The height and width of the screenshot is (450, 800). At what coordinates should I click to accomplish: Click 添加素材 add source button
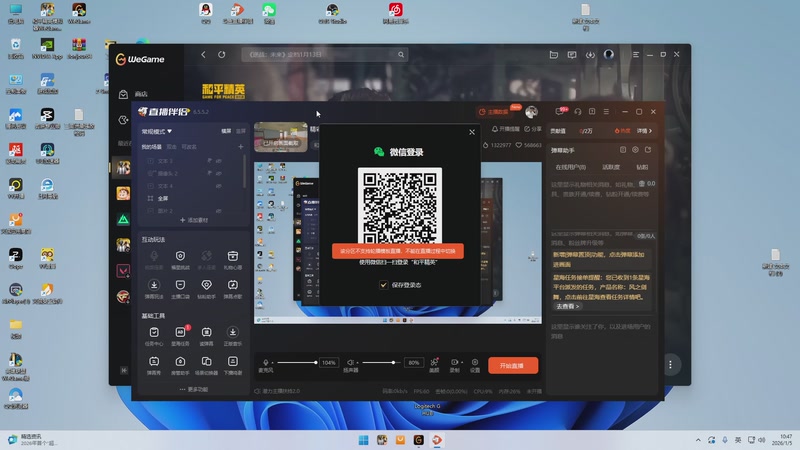tap(194, 220)
